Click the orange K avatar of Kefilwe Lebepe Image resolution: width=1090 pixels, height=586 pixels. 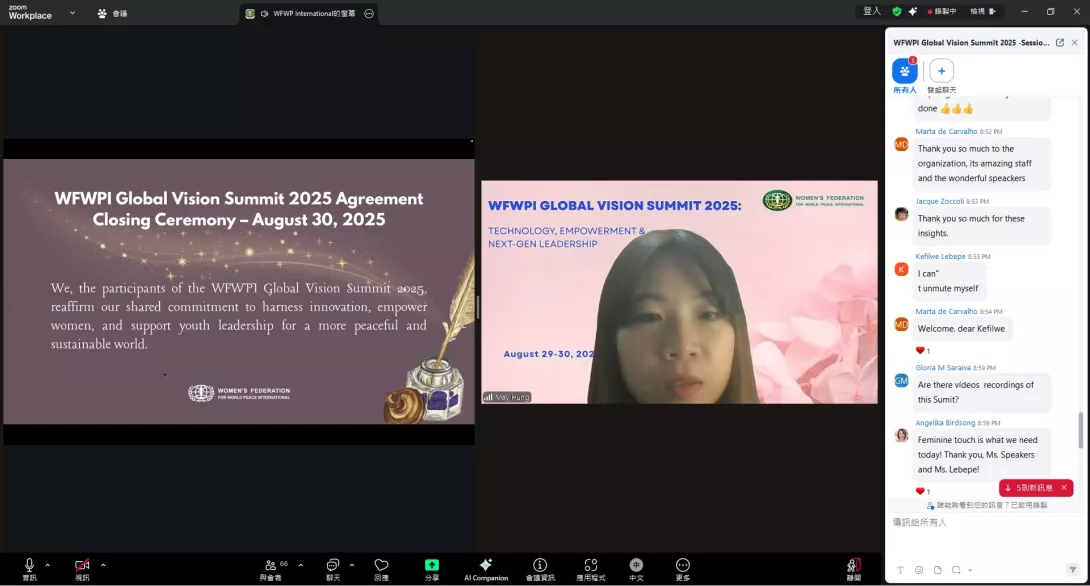[x=902, y=269]
